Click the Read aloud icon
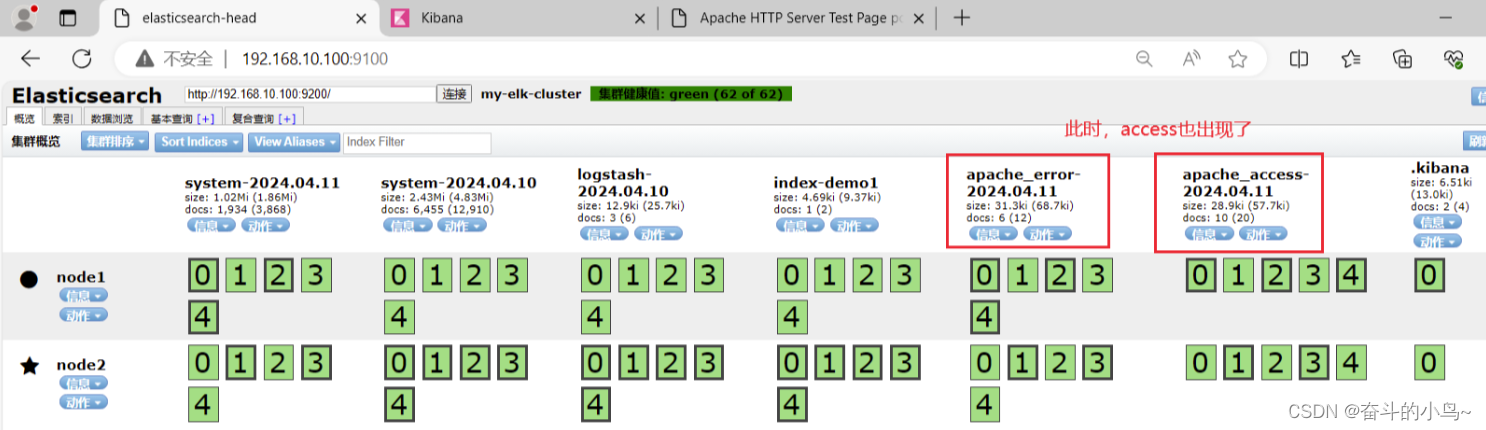Screen dimensions: 1486x430 pos(1191,59)
